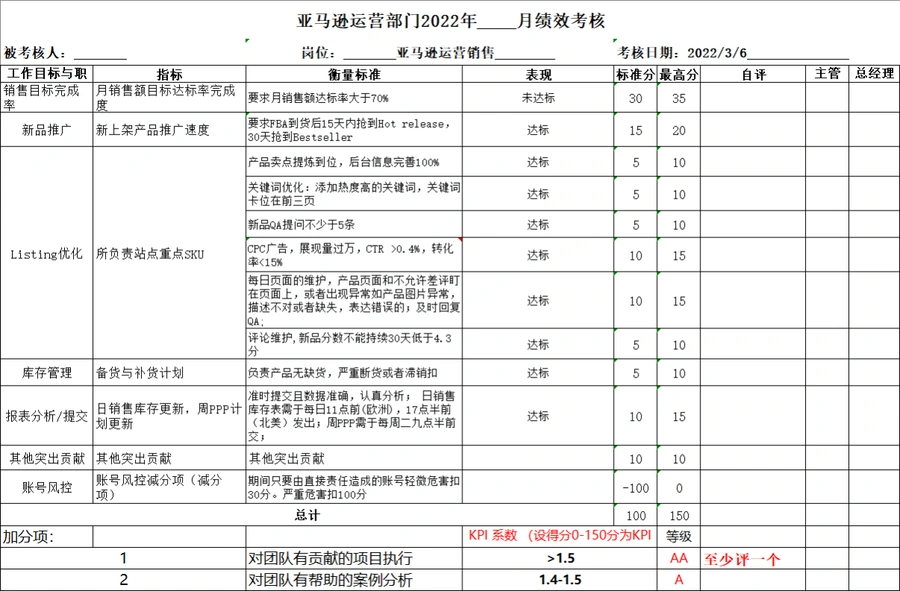
Task: Select cell 日销售库存更新，周PPP计划更新
Action: [169, 415]
